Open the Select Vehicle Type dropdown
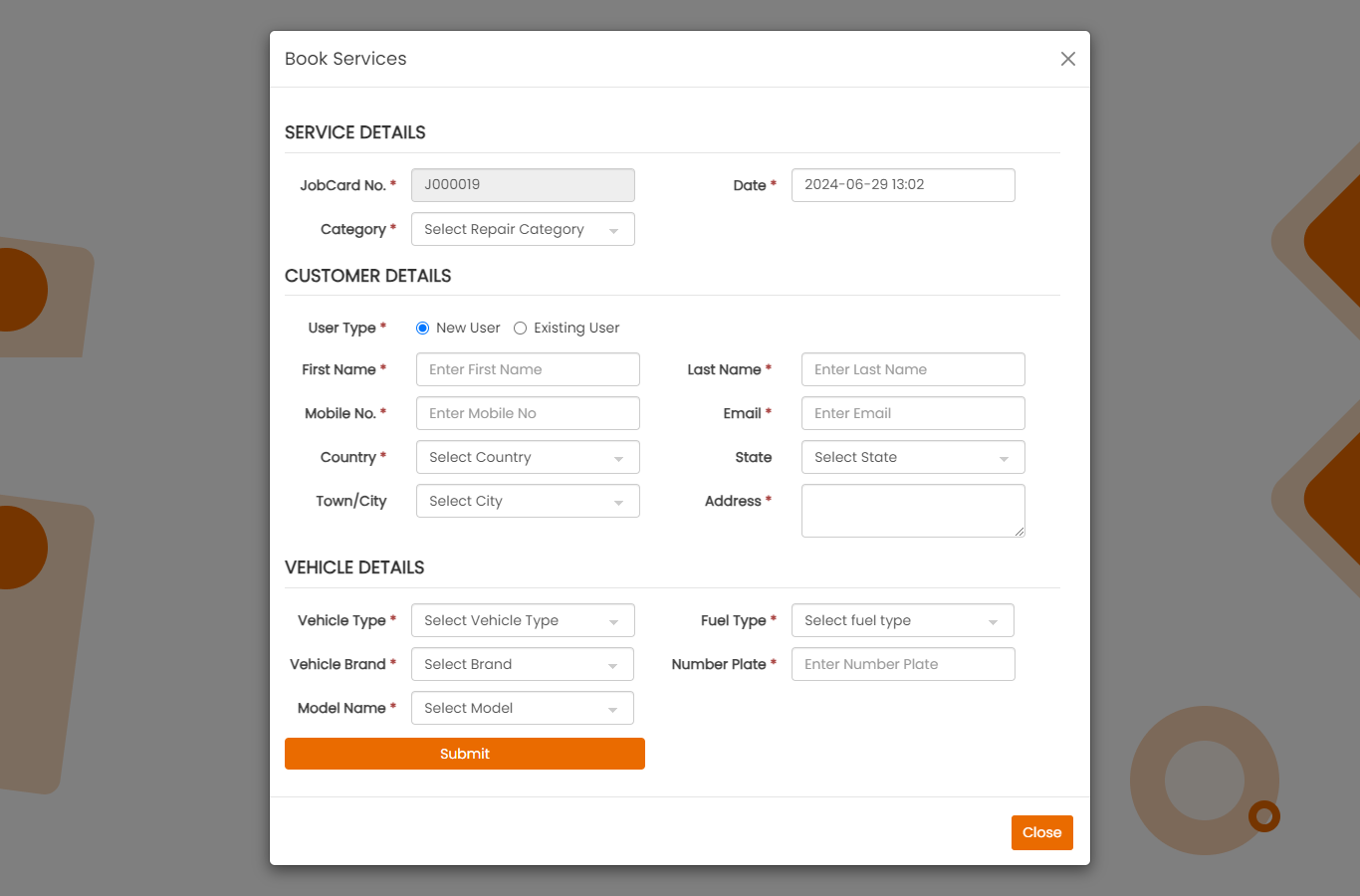Viewport: 1360px width, 896px height. [523, 620]
